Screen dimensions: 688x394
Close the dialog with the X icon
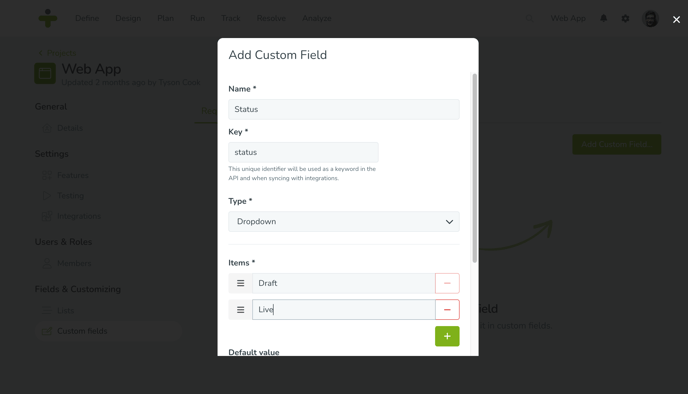(676, 20)
